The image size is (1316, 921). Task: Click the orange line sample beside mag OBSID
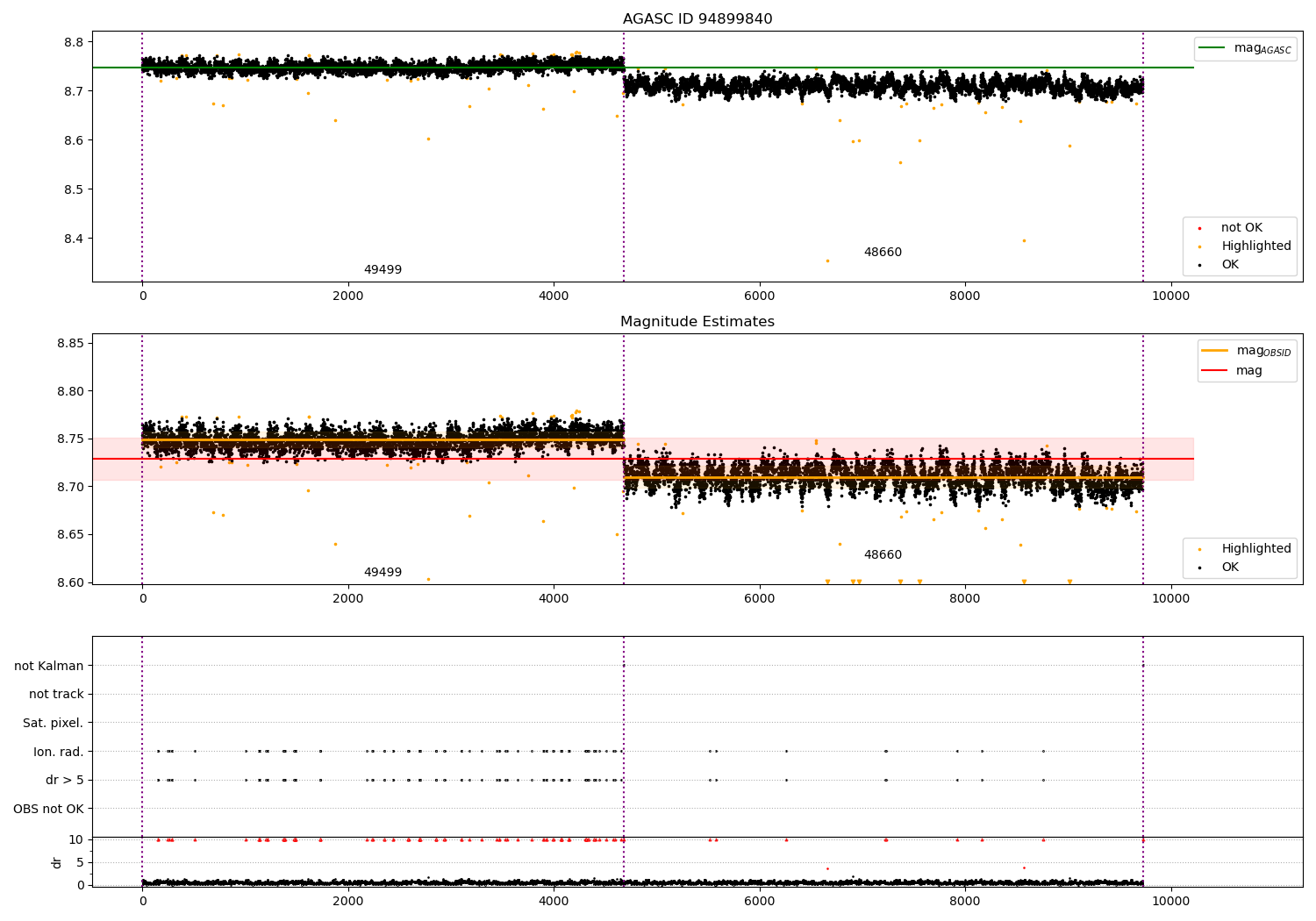pyautogui.click(x=1215, y=351)
